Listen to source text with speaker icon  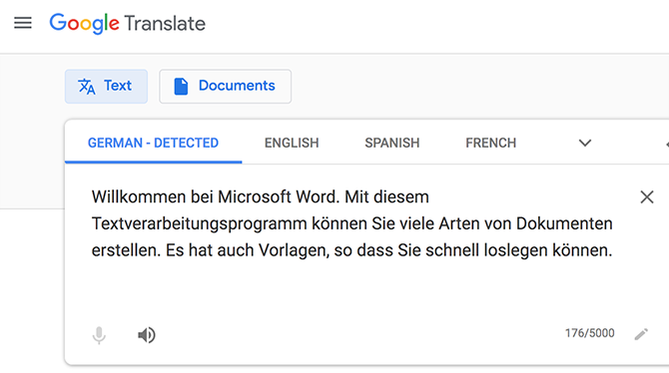coord(147,335)
